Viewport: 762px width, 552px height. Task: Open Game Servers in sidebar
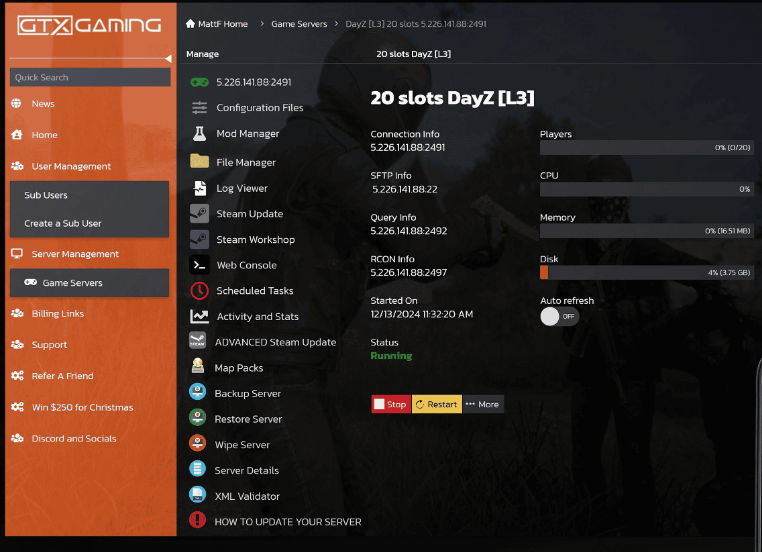[89, 283]
